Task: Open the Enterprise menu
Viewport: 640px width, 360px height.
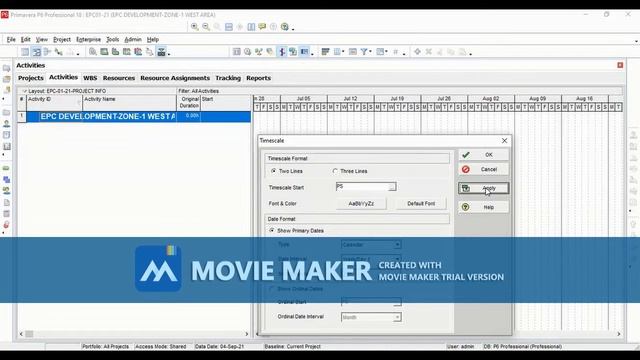Action: pyautogui.click(x=89, y=40)
